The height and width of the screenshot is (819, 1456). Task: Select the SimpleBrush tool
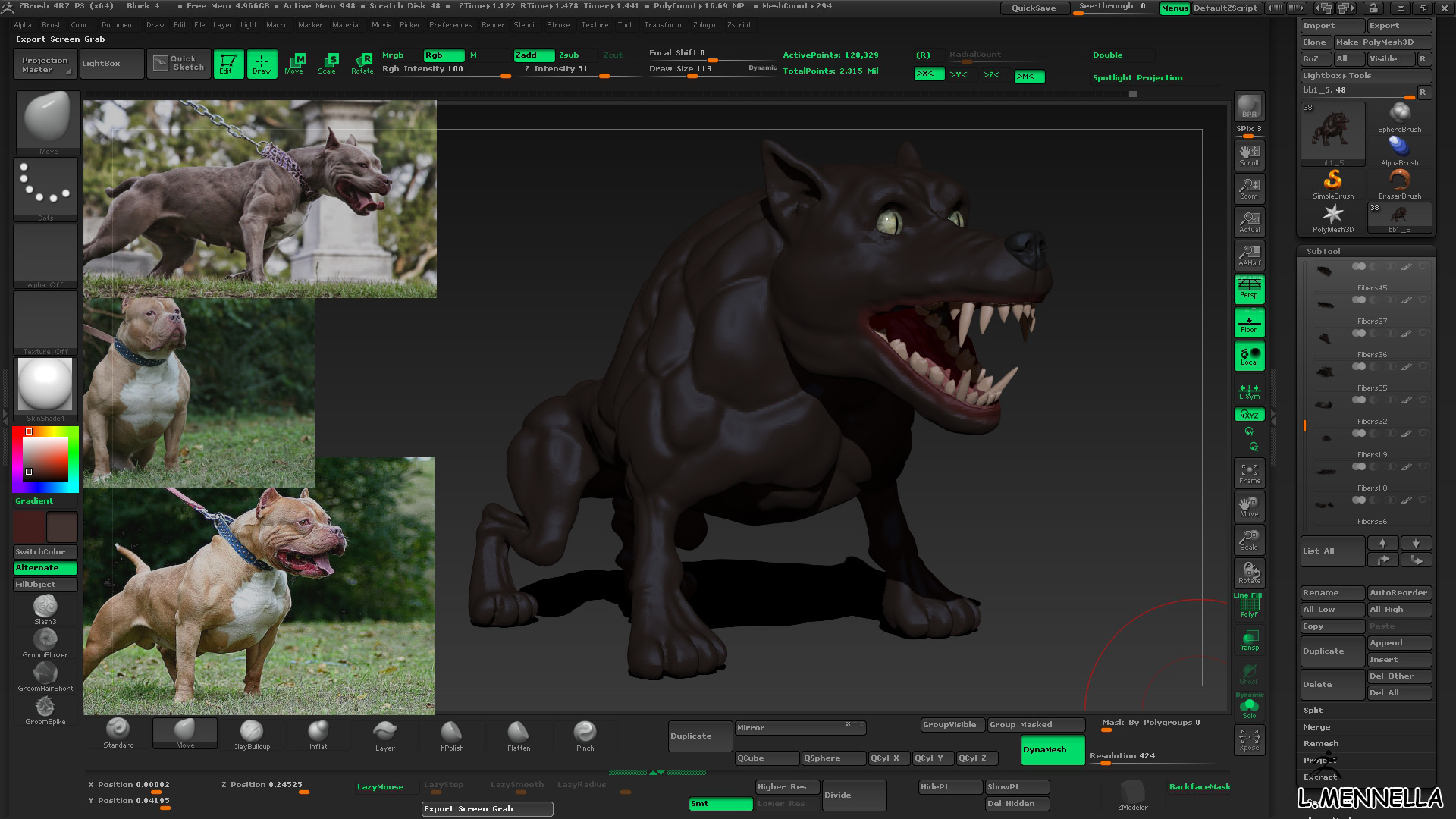[1332, 184]
